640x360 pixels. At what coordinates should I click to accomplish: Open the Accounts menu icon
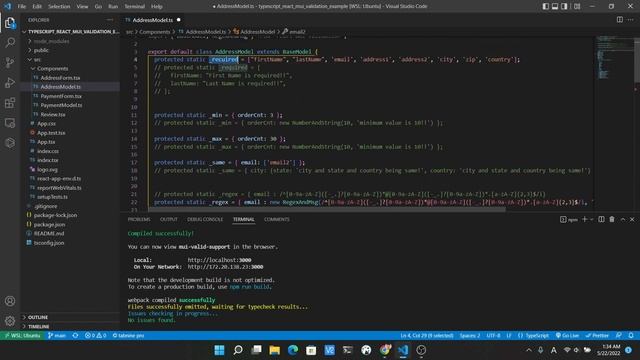click(x=10, y=301)
